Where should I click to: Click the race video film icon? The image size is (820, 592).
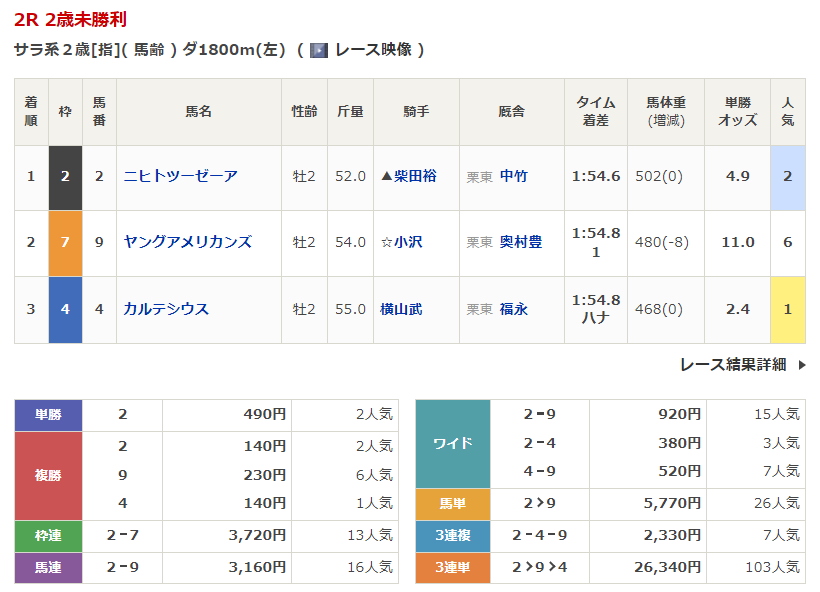pos(319,50)
